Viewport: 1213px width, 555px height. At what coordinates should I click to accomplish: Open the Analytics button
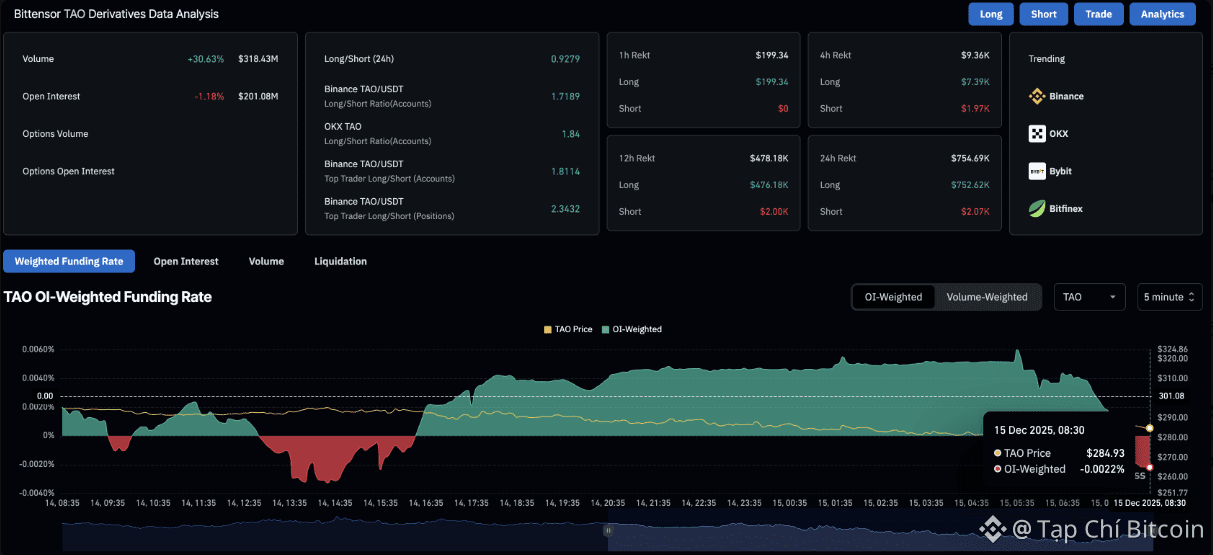pos(1162,14)
